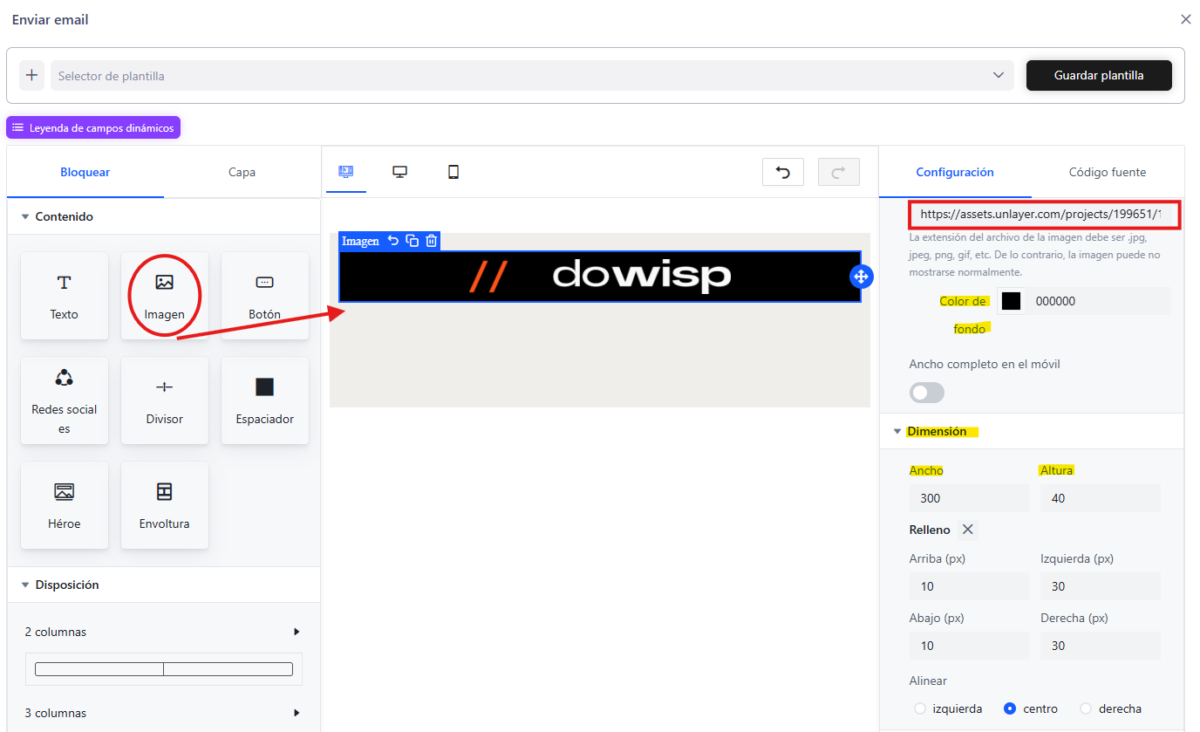Screen dimensions: 1200x732
Task: Open the Configuración tab
Action: click(955, 172)
